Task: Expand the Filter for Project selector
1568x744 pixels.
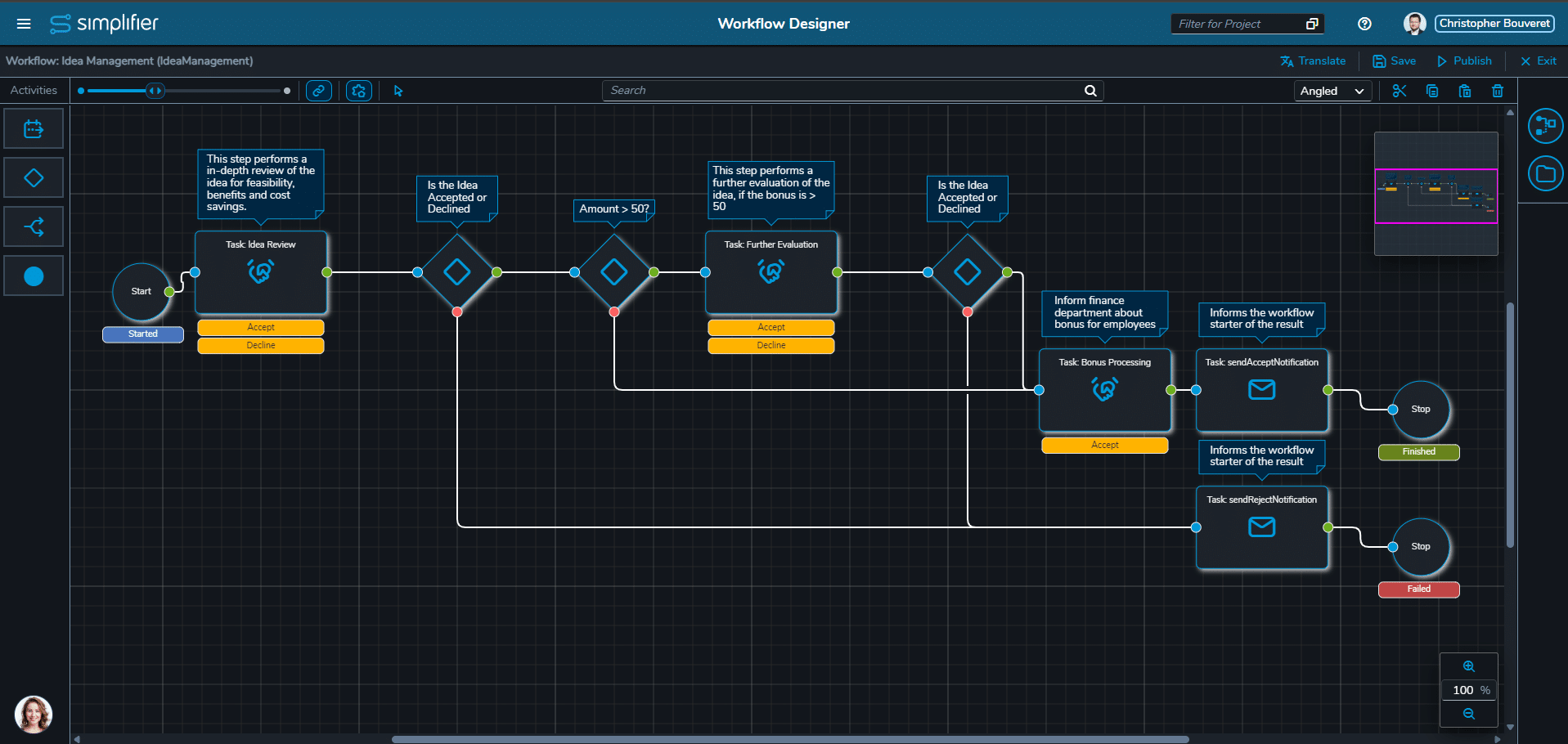Action: point(1312,24)
